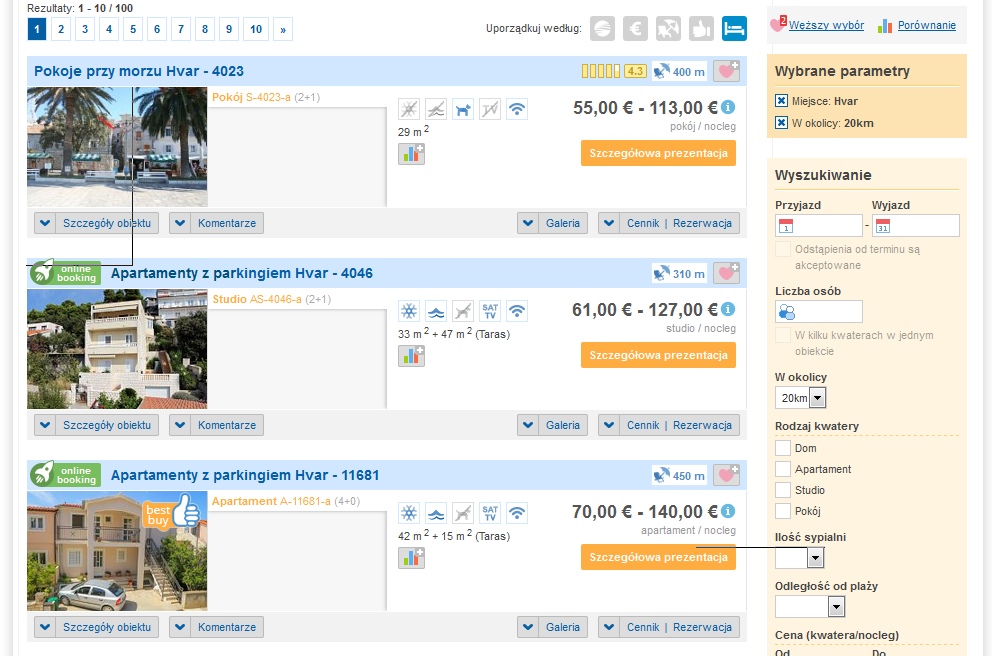992x656 pixels.
Task: Sort results by recommendation thumbs-up icon
Action: tap(701, 29)
